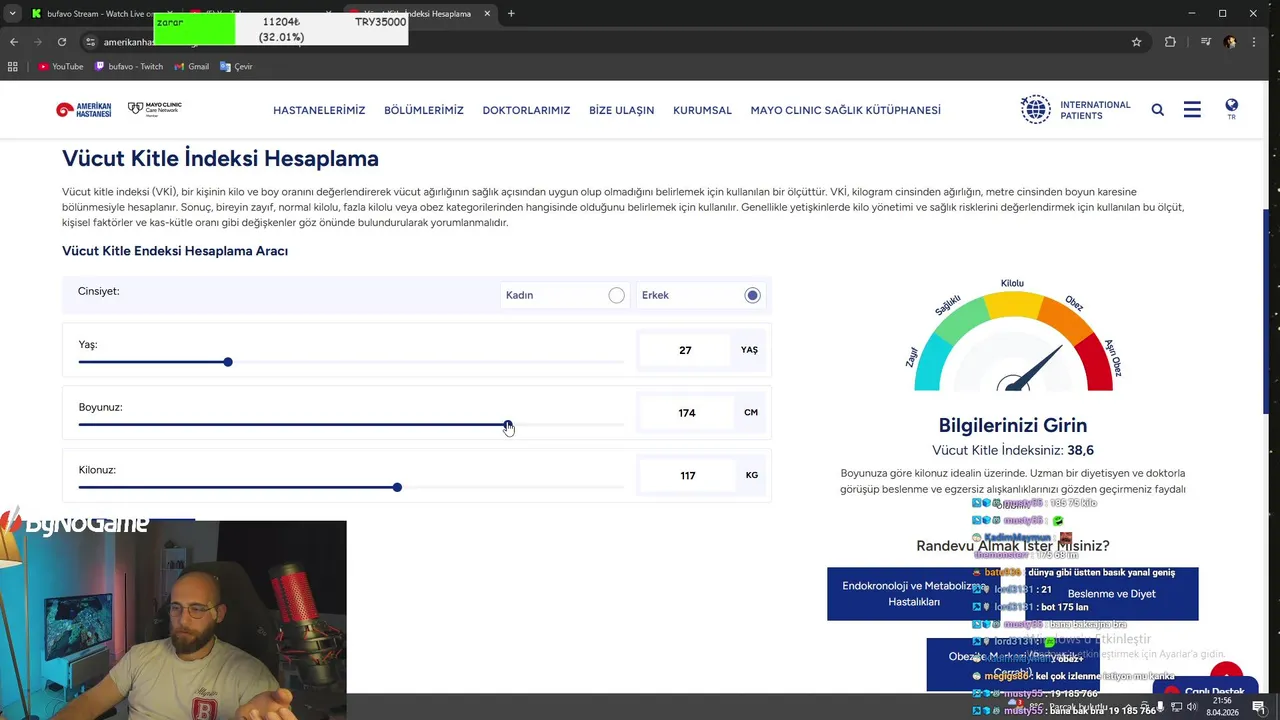This screenshot has height=720, width=1280.
Task: Open Doktorlarımız menu
Action: [526, 110]
